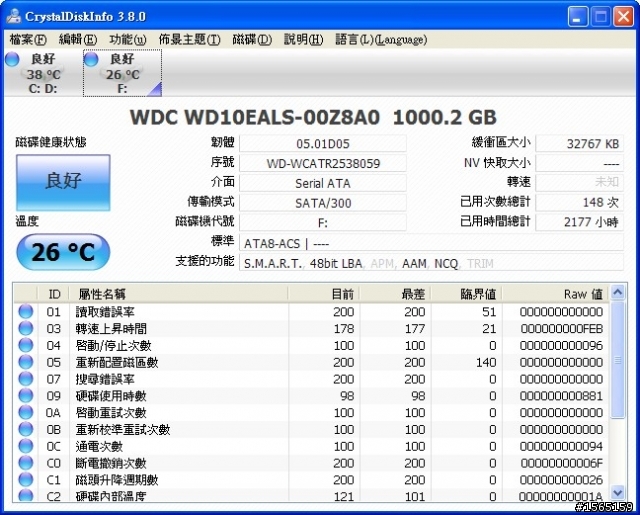Click the CrystalDiskInfo title bar icon
Screen dimensions: 640x515
tap(13, 16)
